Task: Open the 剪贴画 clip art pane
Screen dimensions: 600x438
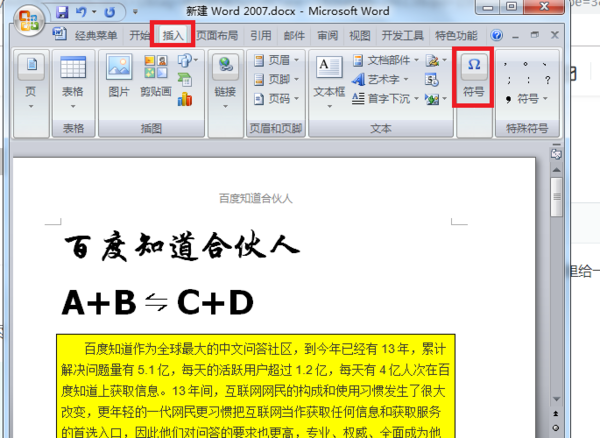Action: (156, 75)
